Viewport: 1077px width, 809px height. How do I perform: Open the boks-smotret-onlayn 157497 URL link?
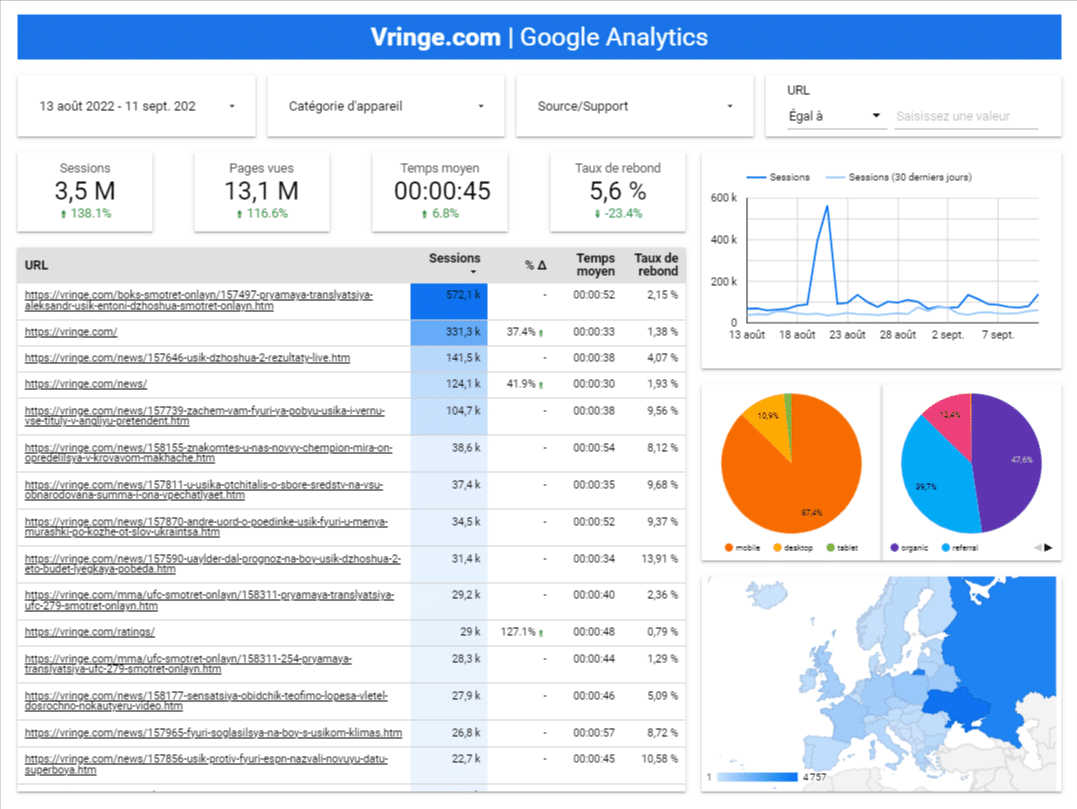199,300
